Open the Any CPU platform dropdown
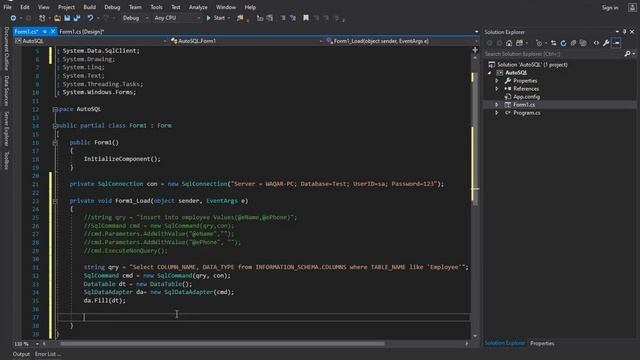The height and width of the screenshot is (360, 640). [199, 18]
